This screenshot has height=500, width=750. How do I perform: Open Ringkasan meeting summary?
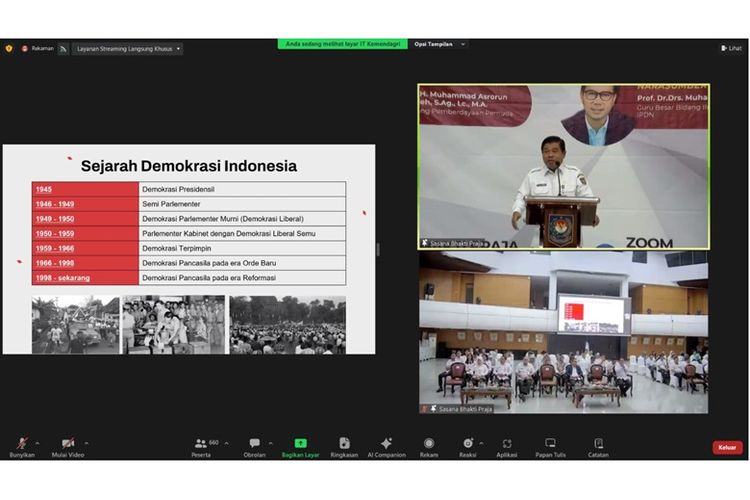tap(344, 444)
